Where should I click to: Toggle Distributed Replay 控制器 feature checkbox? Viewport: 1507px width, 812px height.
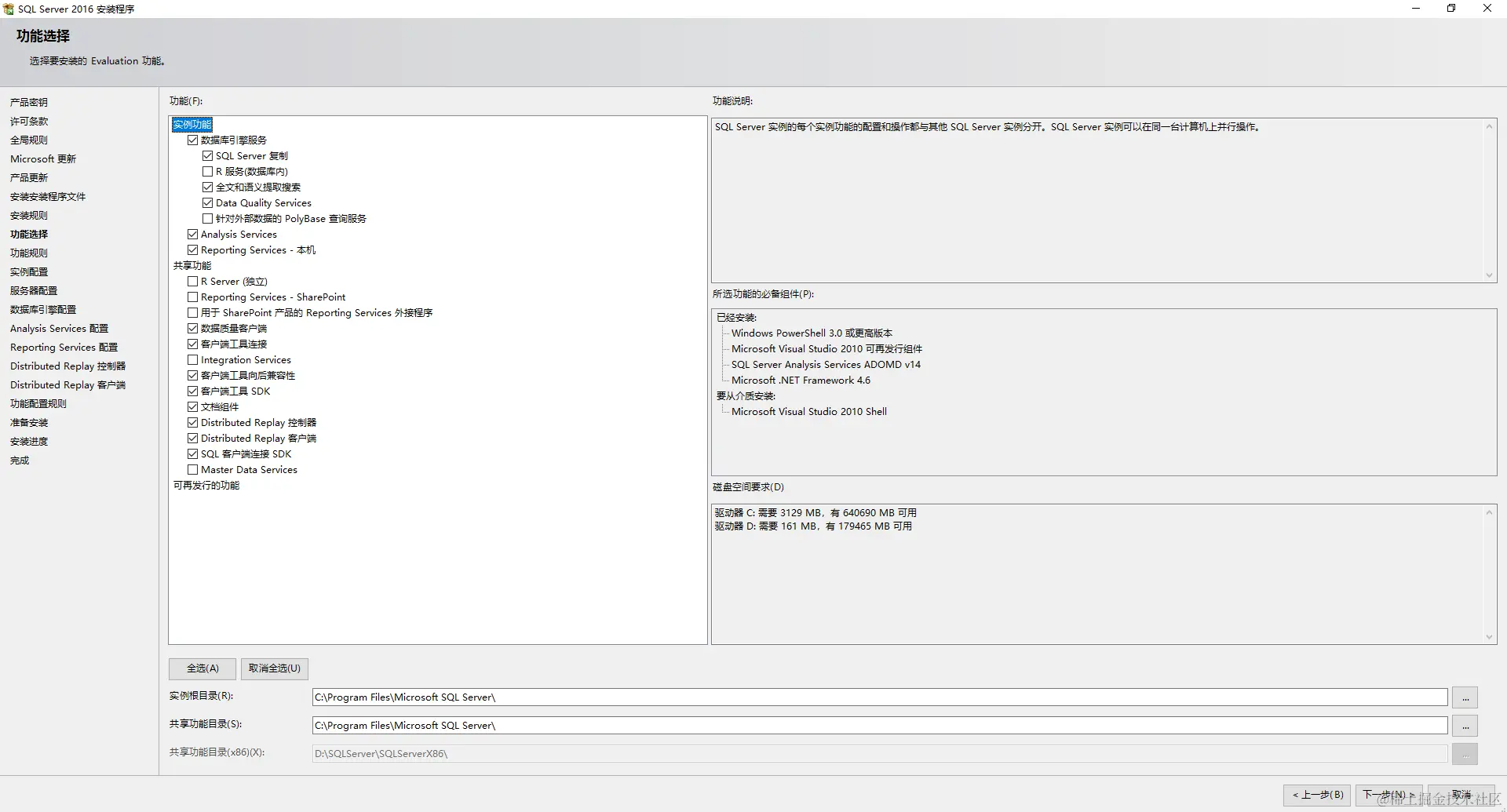tap(192, 423)
